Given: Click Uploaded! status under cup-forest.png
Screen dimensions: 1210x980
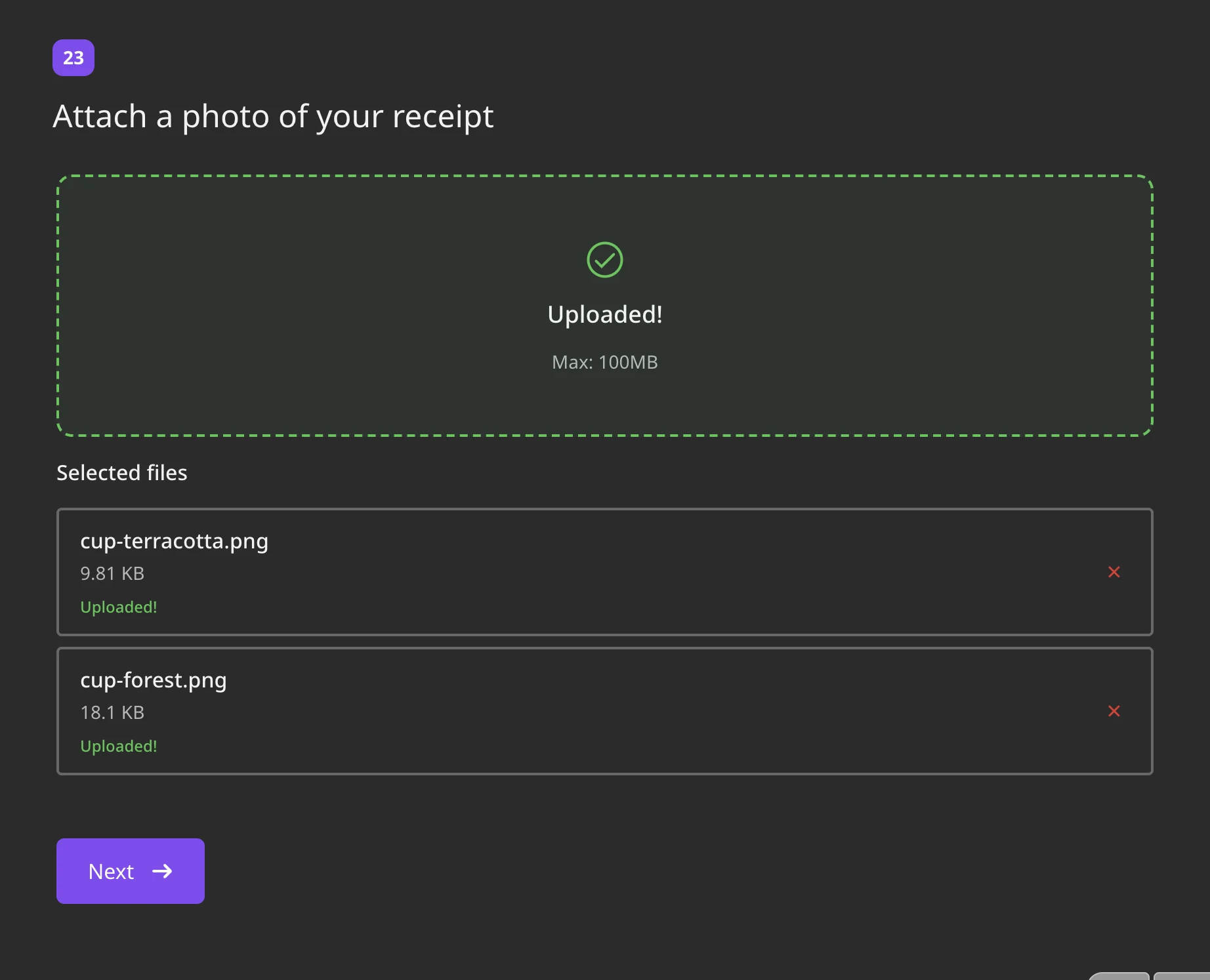Looking at the screenshot, I should [x=119, y=746].
